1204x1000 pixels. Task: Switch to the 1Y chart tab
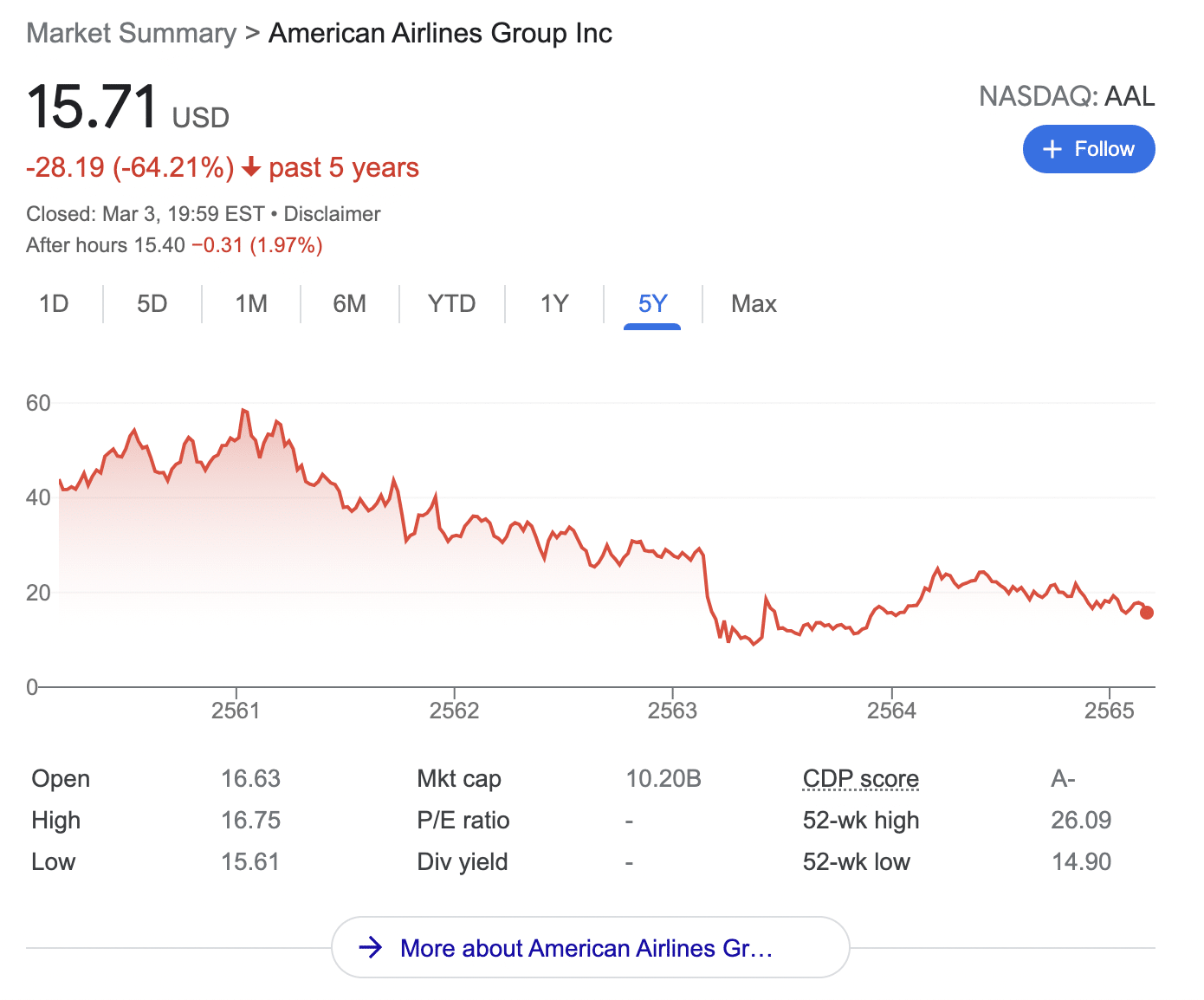[554, 304]
